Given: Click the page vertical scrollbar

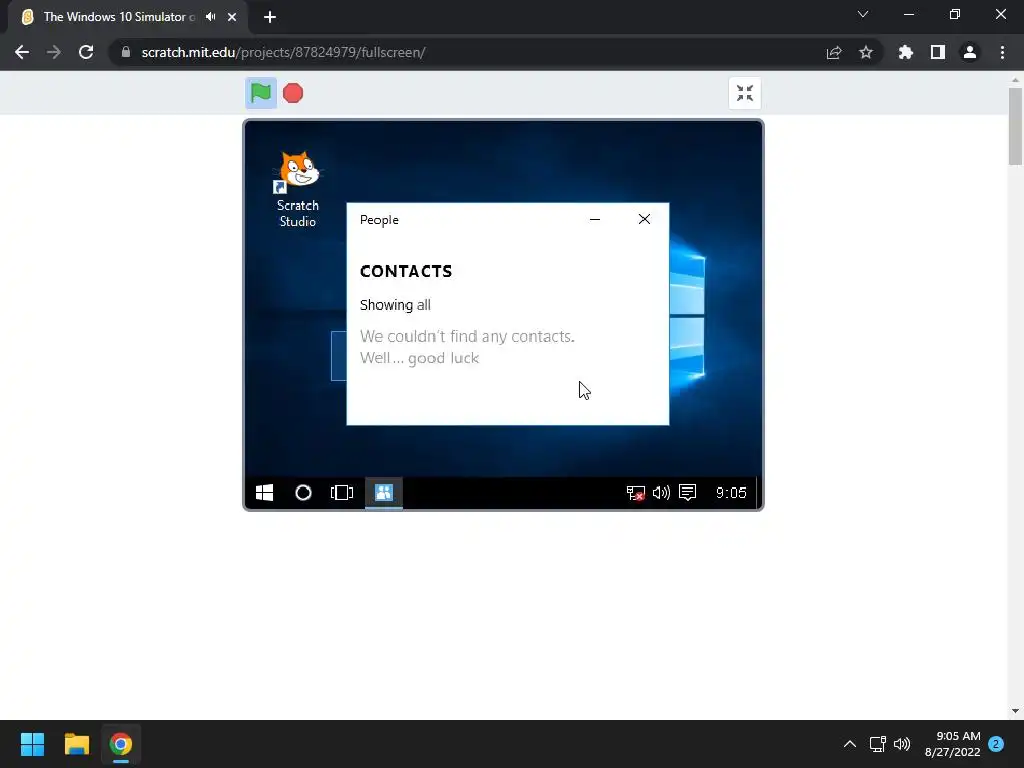Looking at the screenshot, I should 1015,126.
